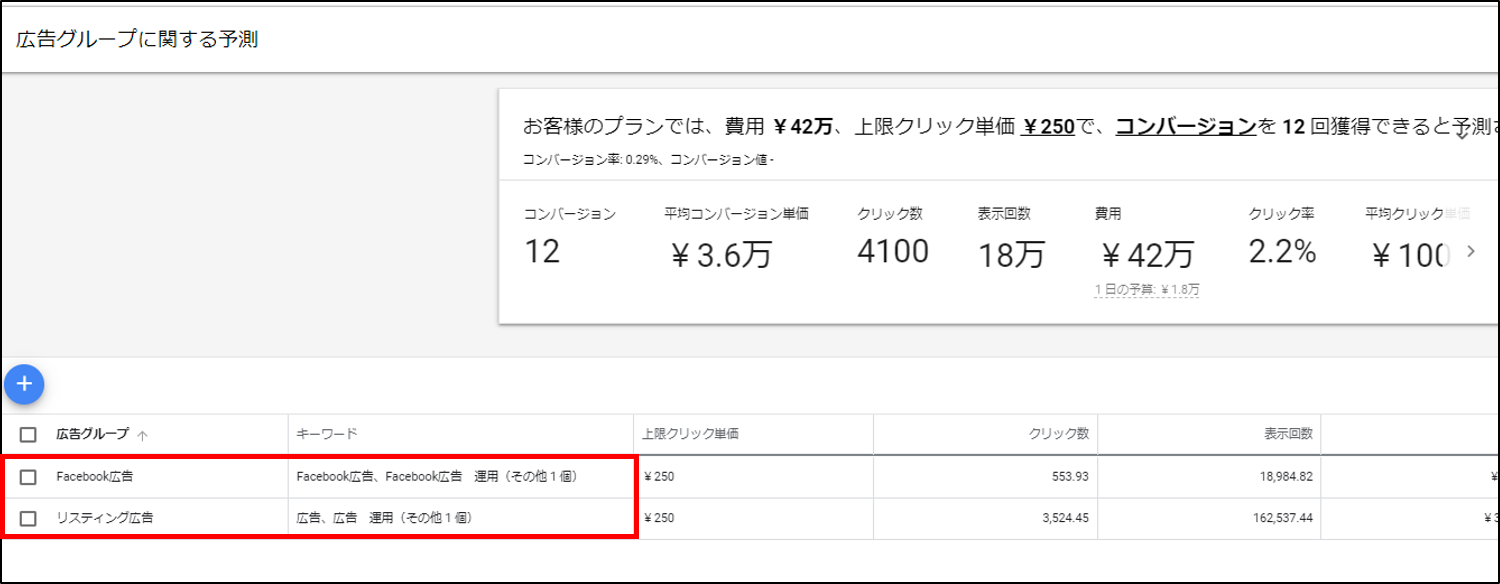Viewport: 1500px width, 584px height.
Task: Click keywords cell 広告、広告 運用（その他１個）
Action: coord(384,518)
